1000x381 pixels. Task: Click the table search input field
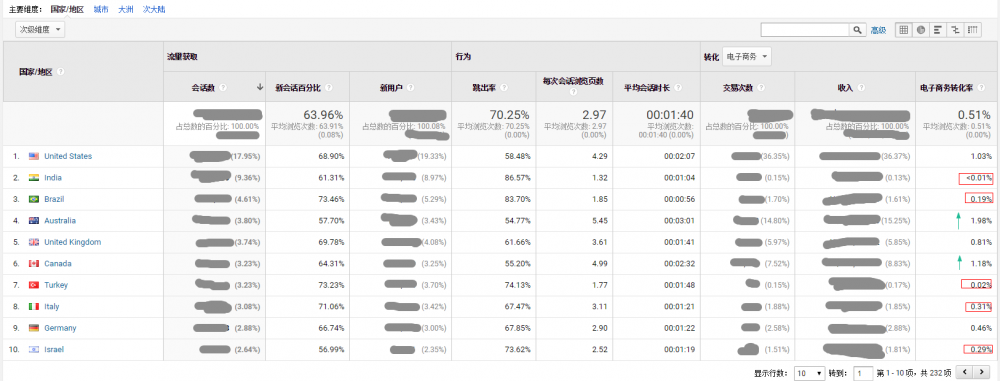click(805, 30)
